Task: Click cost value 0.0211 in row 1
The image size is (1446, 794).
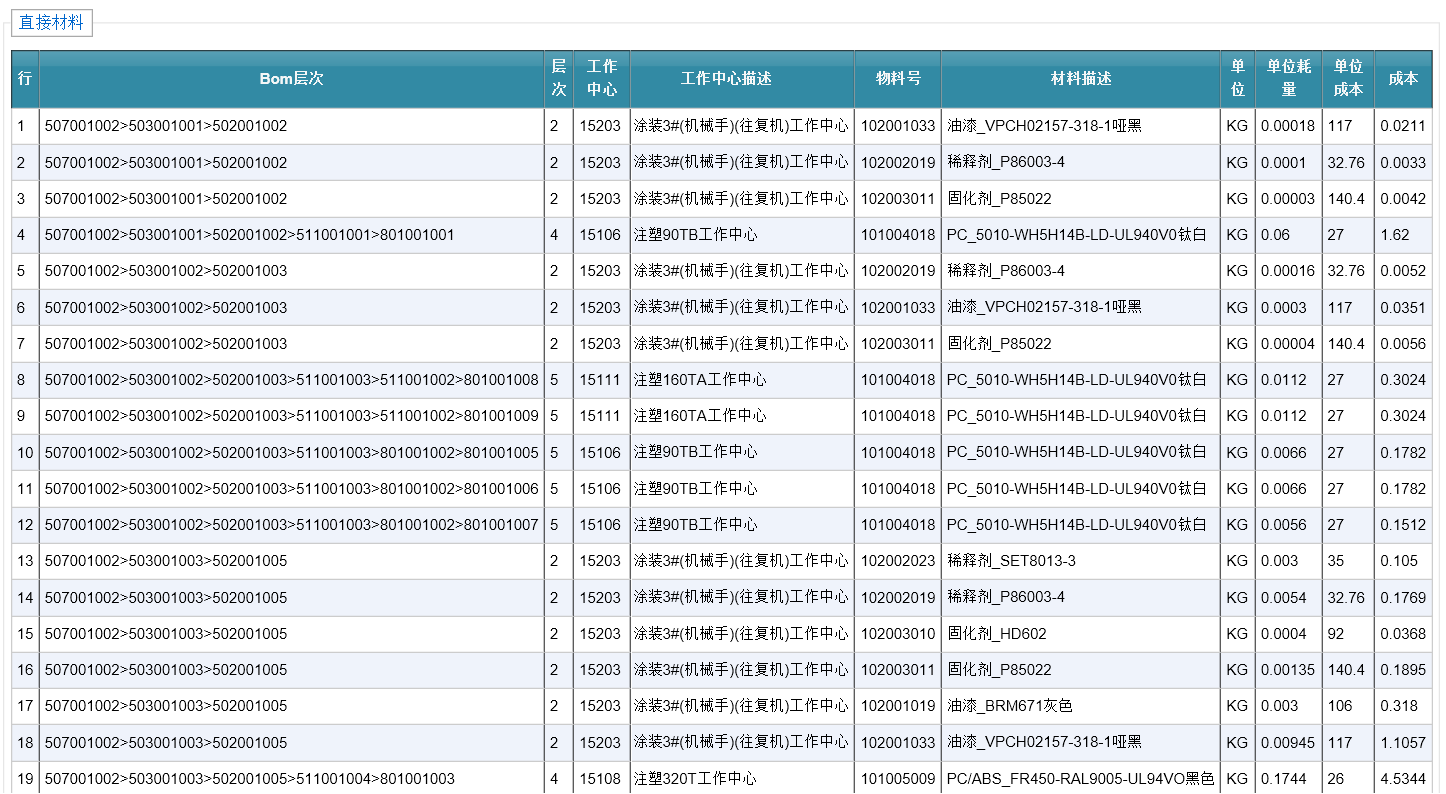Action: click(x=1403, y=126)
